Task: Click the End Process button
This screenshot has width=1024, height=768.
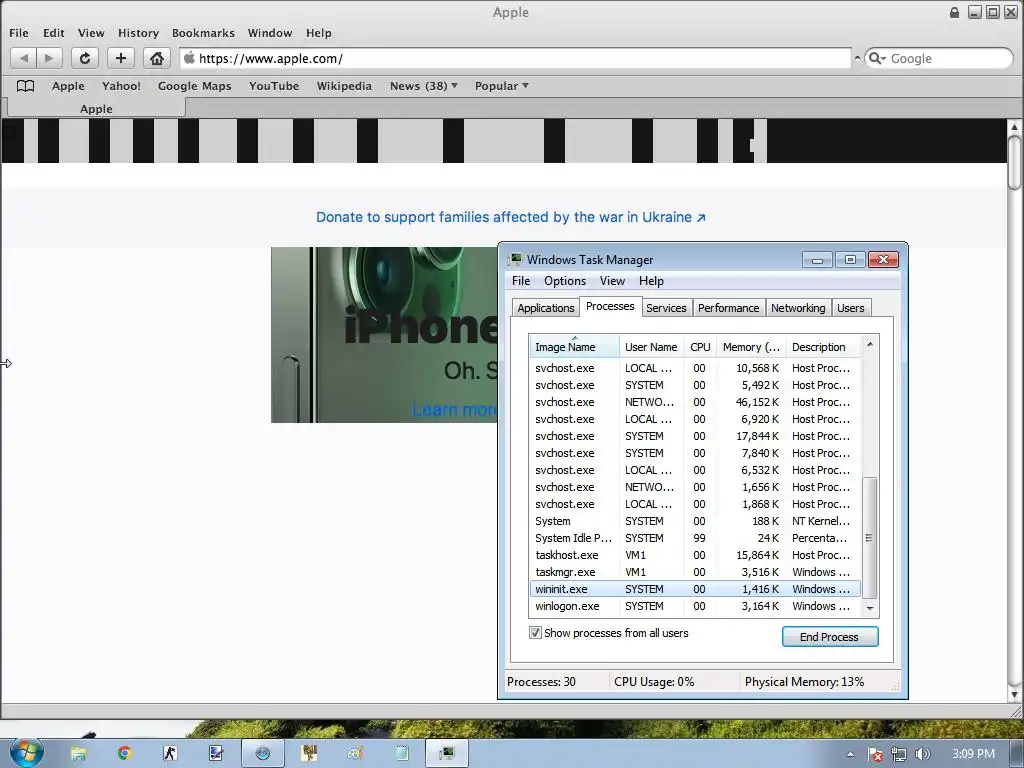Action: point(829,637)
